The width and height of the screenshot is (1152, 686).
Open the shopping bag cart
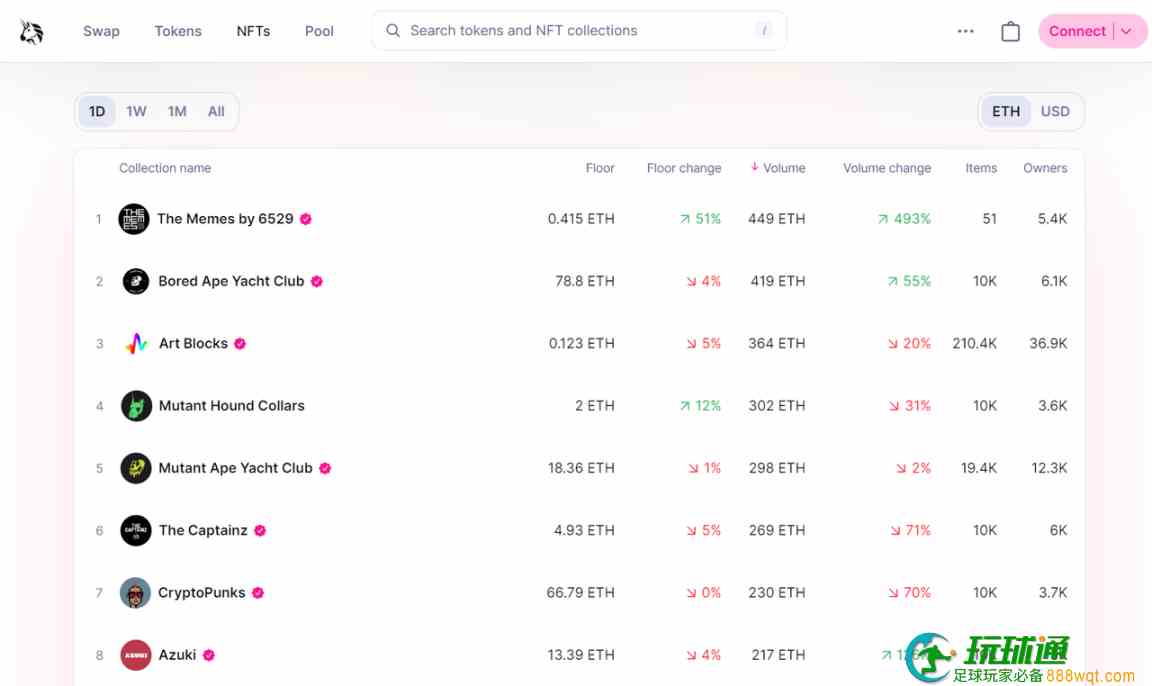point(1010,32)
